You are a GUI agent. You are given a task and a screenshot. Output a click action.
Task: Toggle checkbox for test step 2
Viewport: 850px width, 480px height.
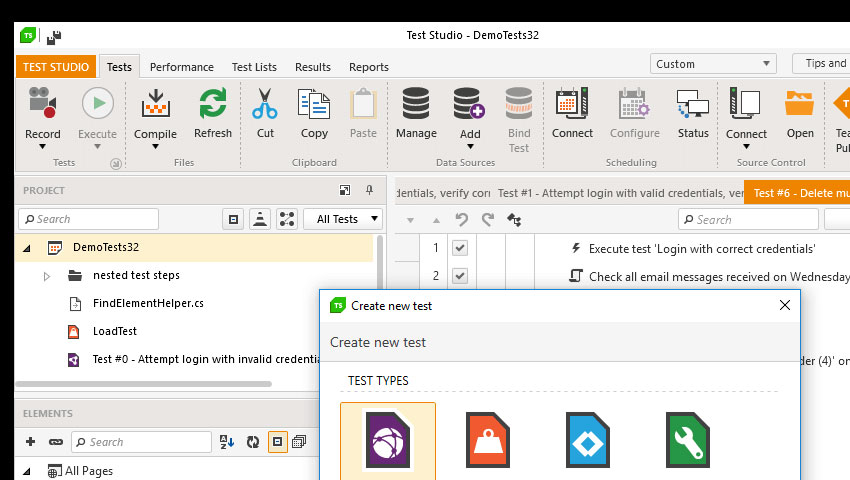(x=460, y=276)
